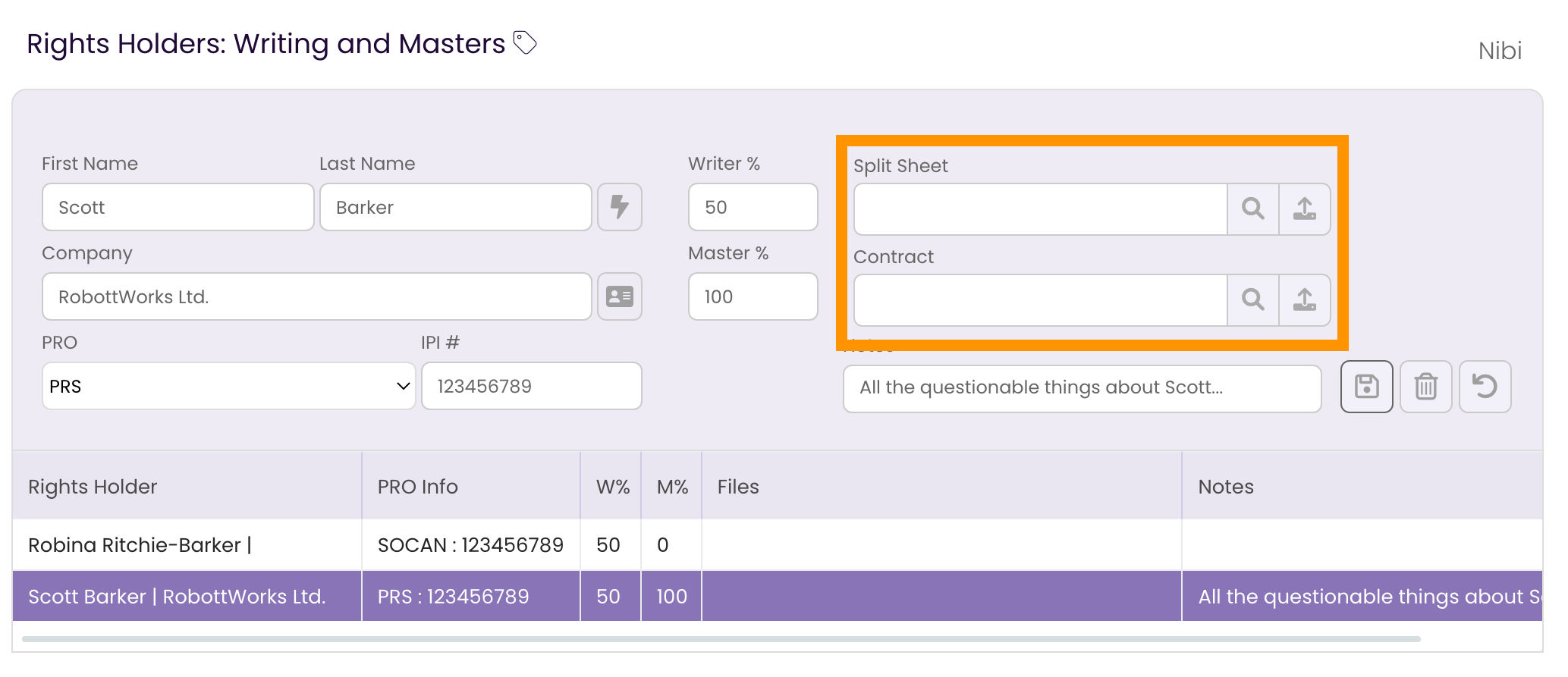The width and height of the screenshot is (1568, 677).
Task: Save the rights holder entry
Action: click(1367, 387)
